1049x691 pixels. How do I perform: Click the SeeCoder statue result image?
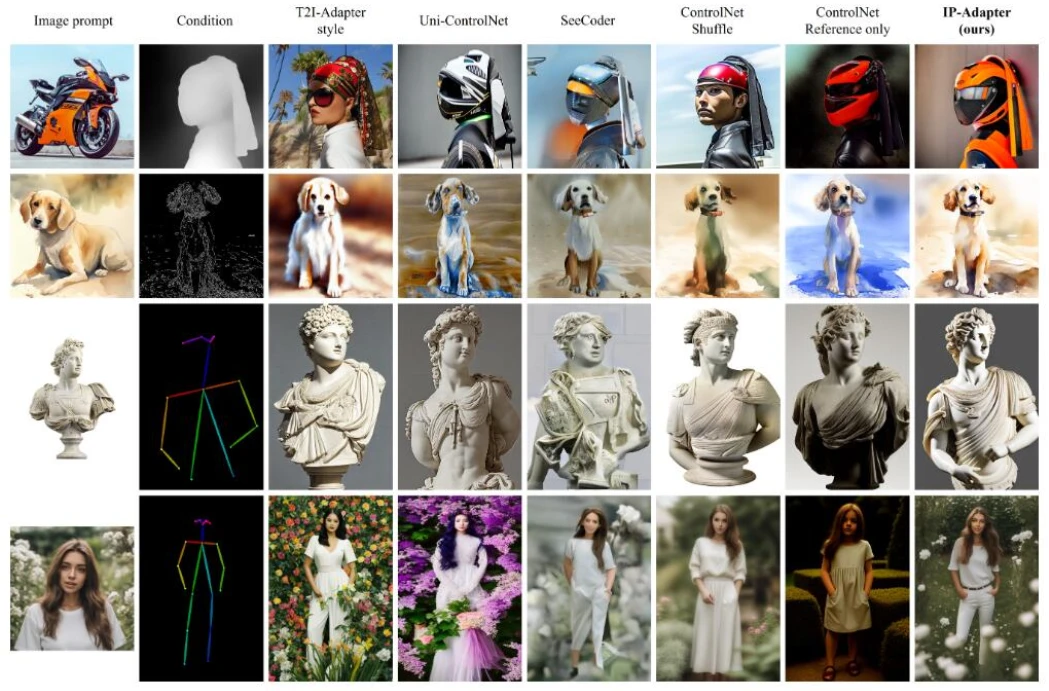[x=588, y=397]
